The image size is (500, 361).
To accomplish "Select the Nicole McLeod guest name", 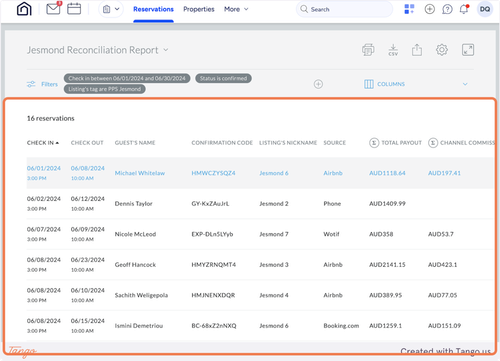I will 135,234.
